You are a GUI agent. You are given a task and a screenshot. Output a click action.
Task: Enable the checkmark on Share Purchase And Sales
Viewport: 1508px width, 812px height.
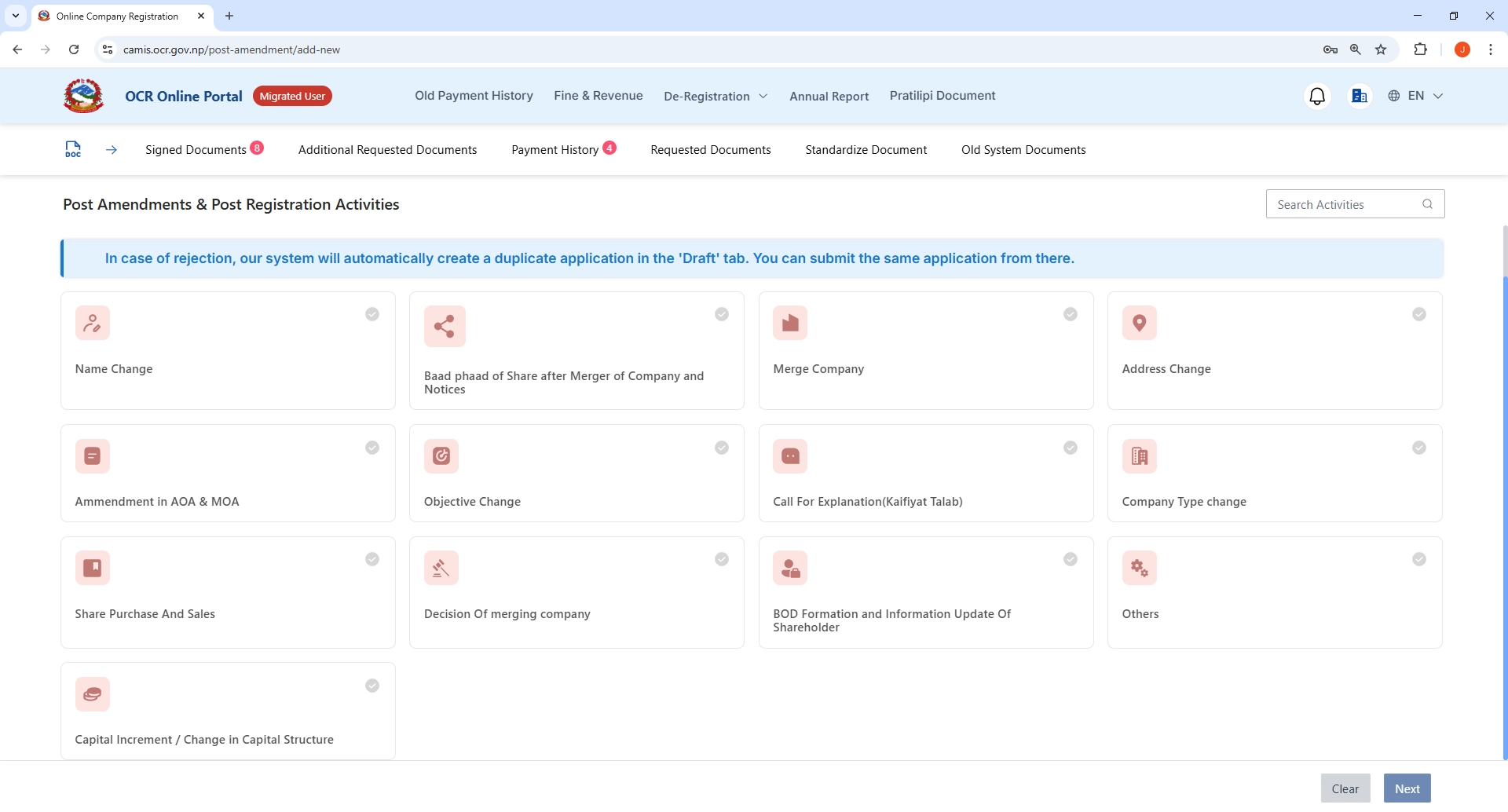pyautogui.click(x=372, y=559)
